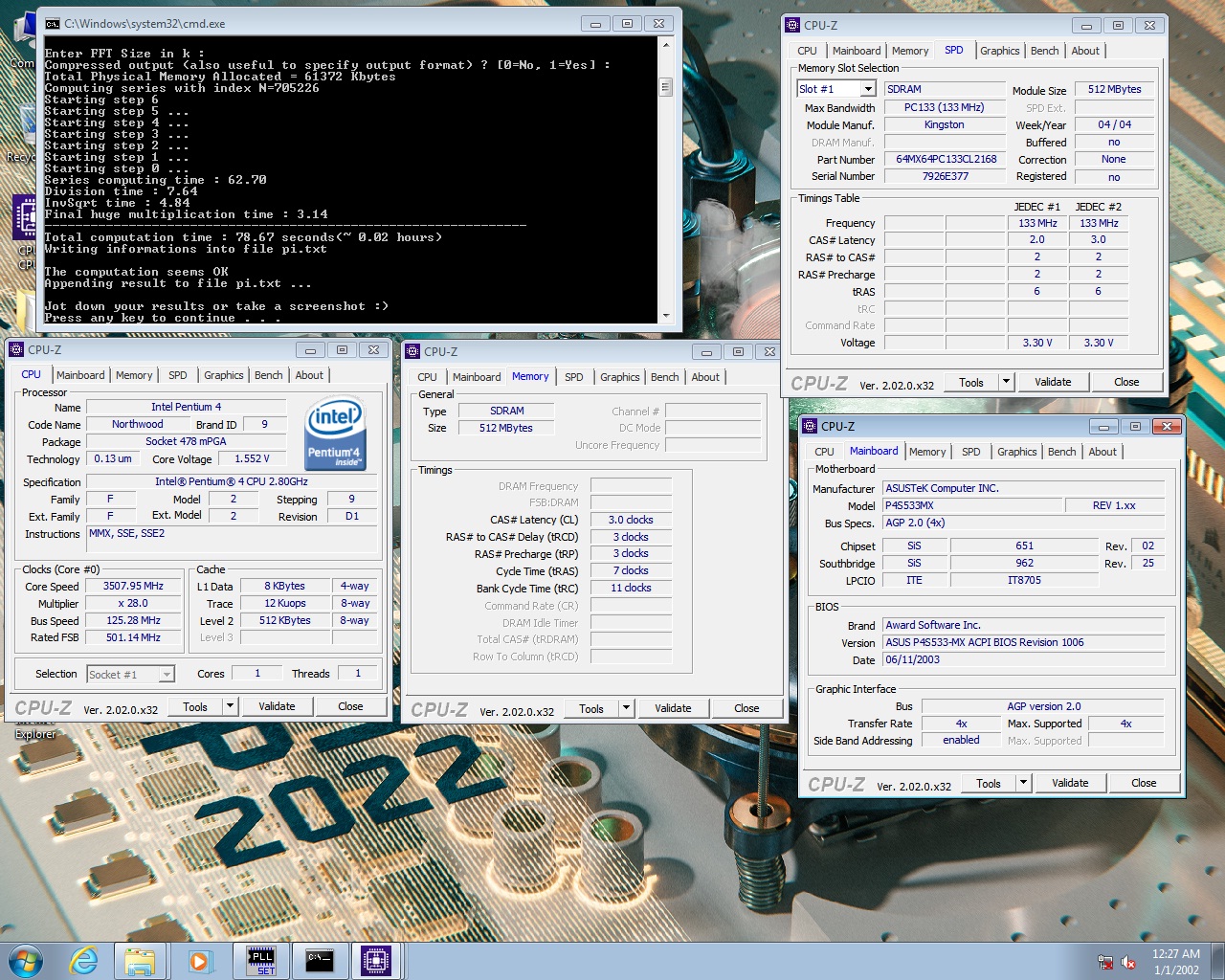Click the cmd window scrollbar thumb
Viewport: 1225px width, 980px height.
[x=666, y=87]
